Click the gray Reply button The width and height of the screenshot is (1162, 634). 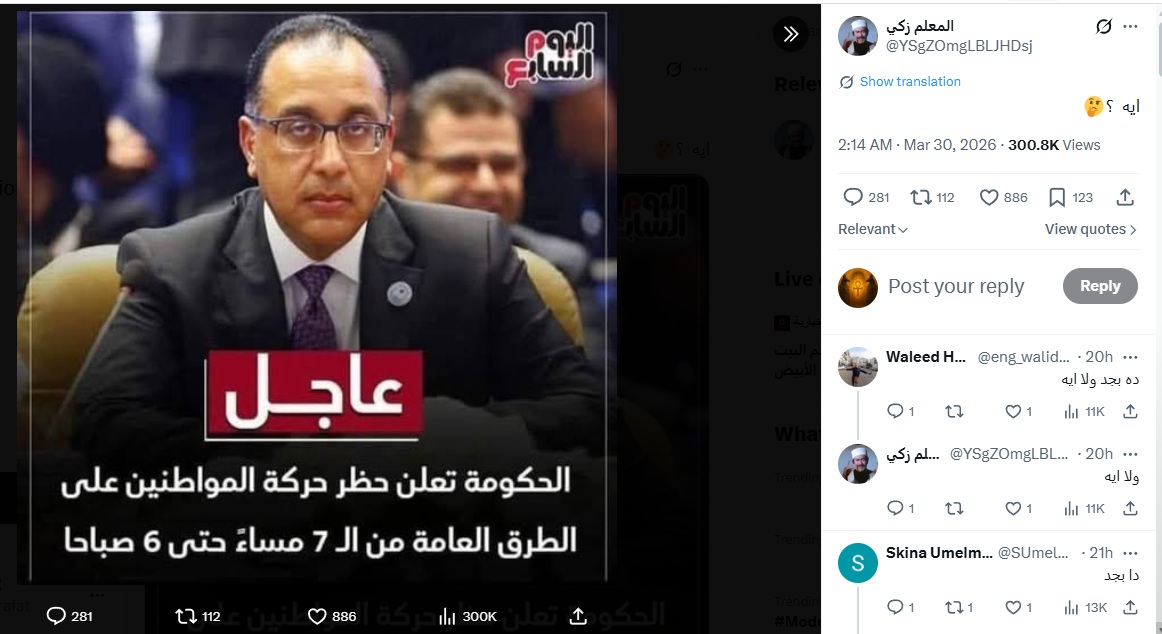(x=1100, y=286)
